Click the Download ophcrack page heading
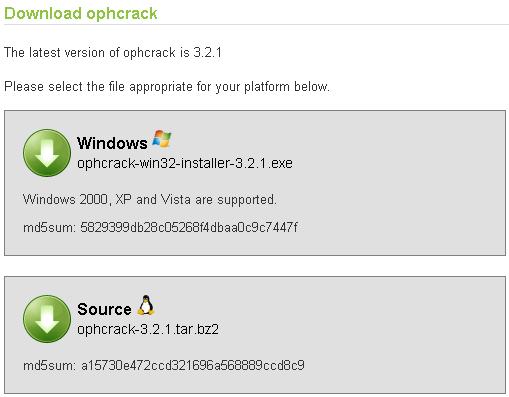The width and height of the screenshot is (509, 397). [80, 14]
